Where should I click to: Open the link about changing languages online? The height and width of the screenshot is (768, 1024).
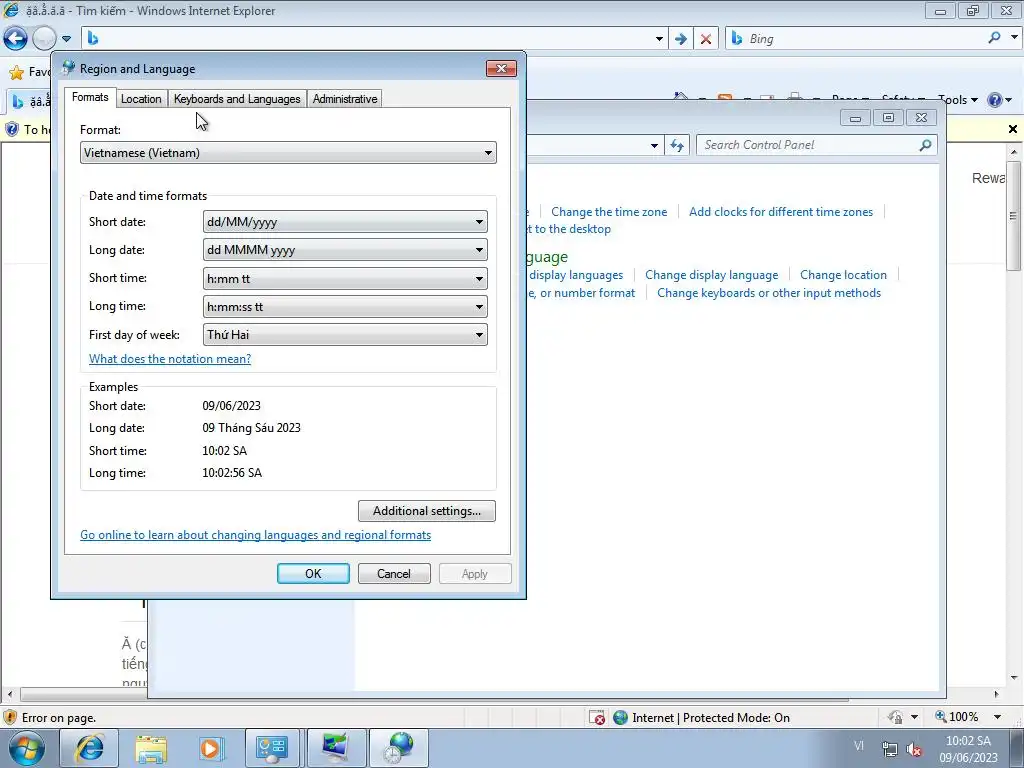[x=255, y=535]
